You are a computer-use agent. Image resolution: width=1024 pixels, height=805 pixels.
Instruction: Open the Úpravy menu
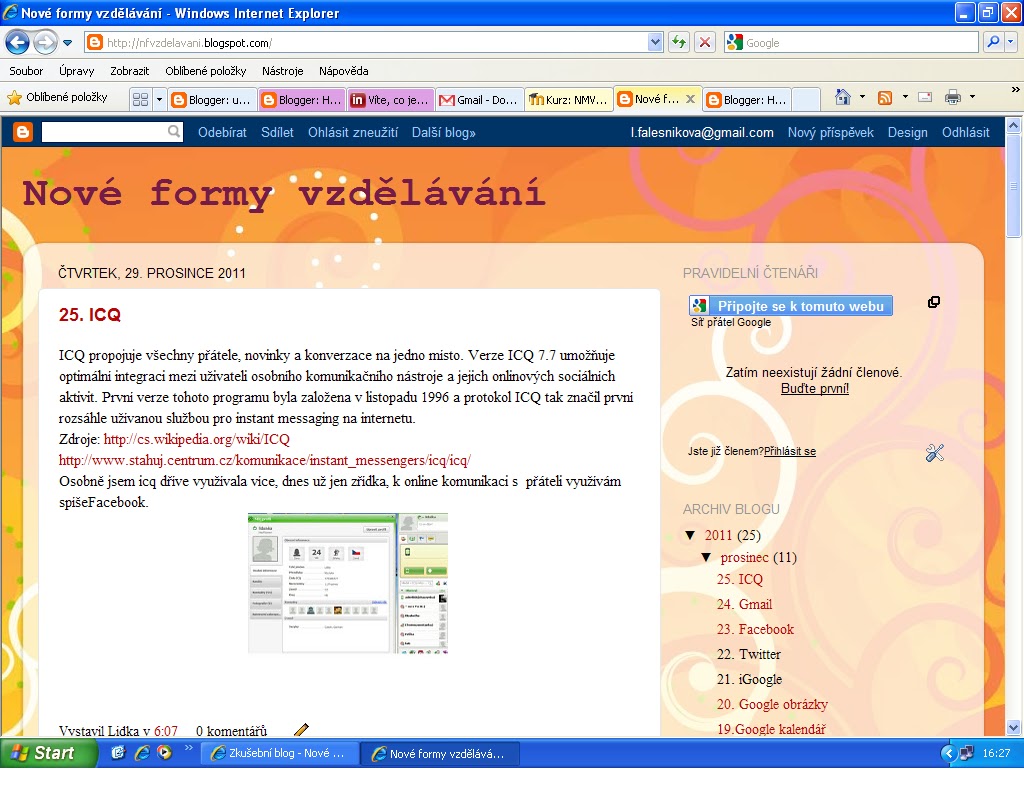click(76, 71)
